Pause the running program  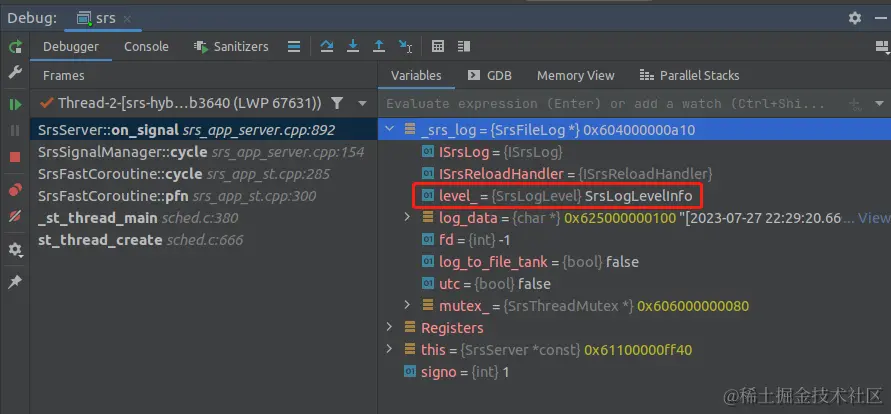15,131
